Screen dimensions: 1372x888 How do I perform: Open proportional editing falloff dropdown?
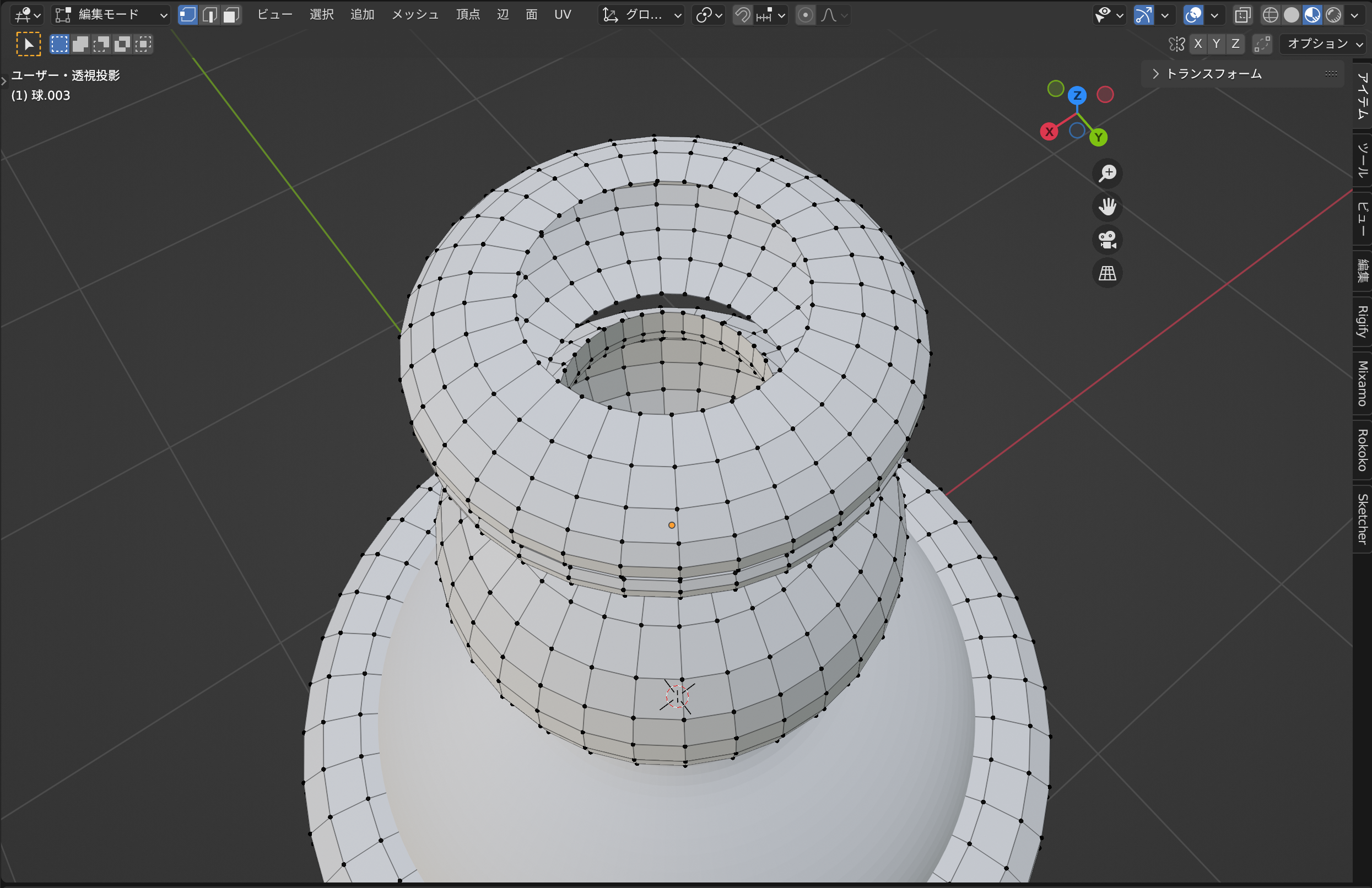click(834, 15)
